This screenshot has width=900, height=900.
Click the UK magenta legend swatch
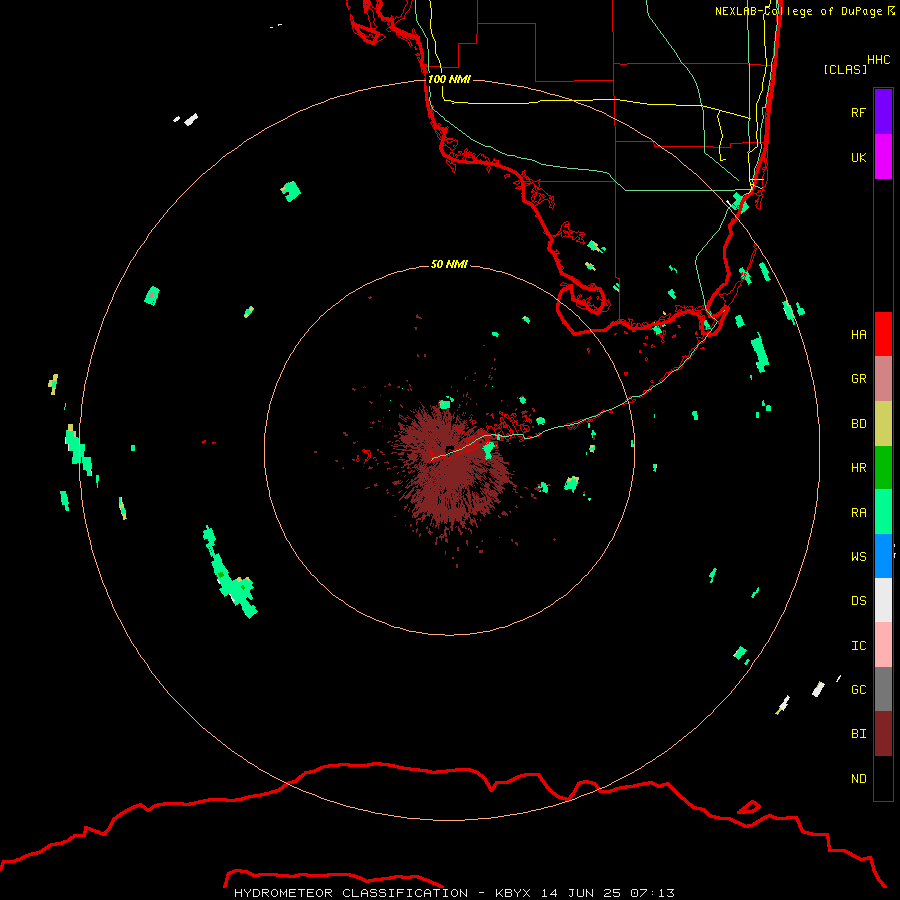[883, 157]
